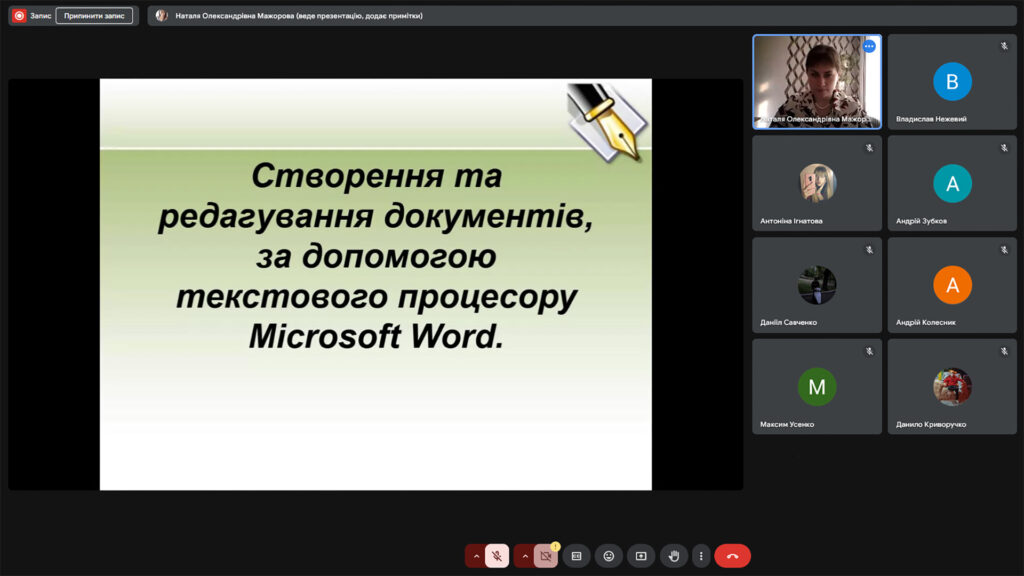Click the red recording indicator icon
This screenshot has width=1024, height=576.
click(19, 16)
